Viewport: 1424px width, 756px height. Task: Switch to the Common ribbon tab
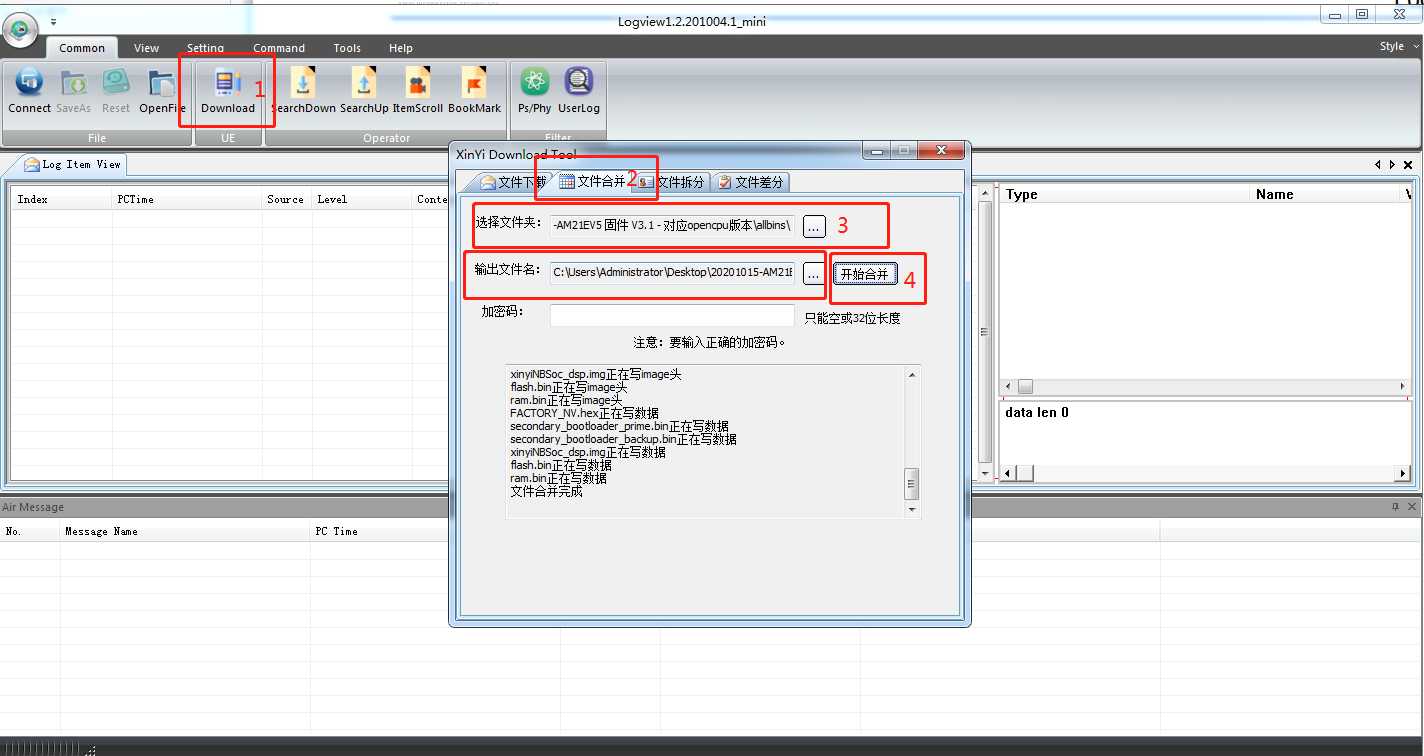(x=82, y=48)
